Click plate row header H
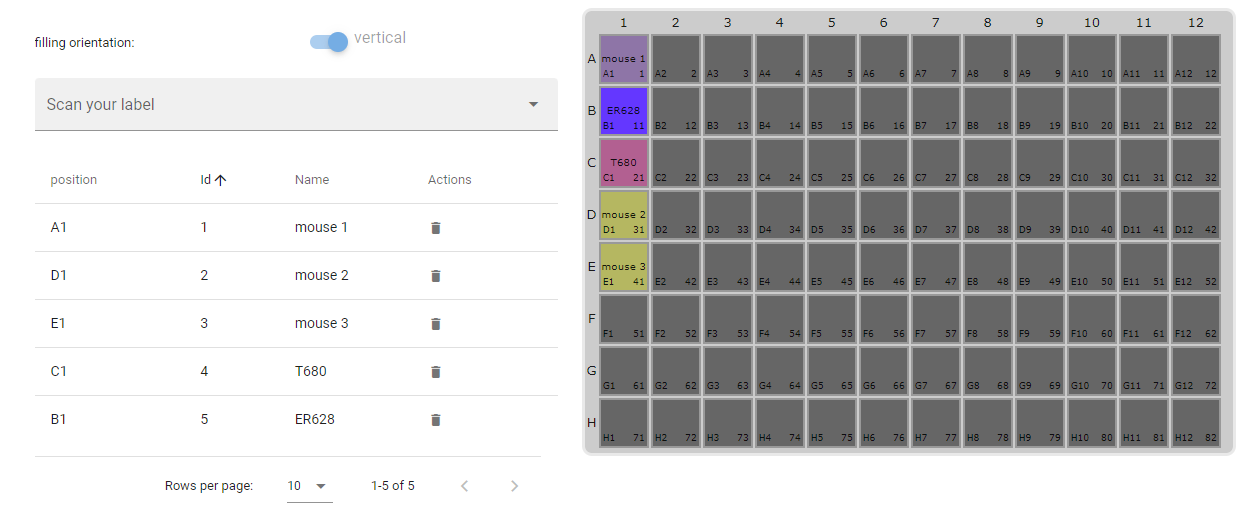This screenshot has width=1251, height=531. (x=591, y=423)
